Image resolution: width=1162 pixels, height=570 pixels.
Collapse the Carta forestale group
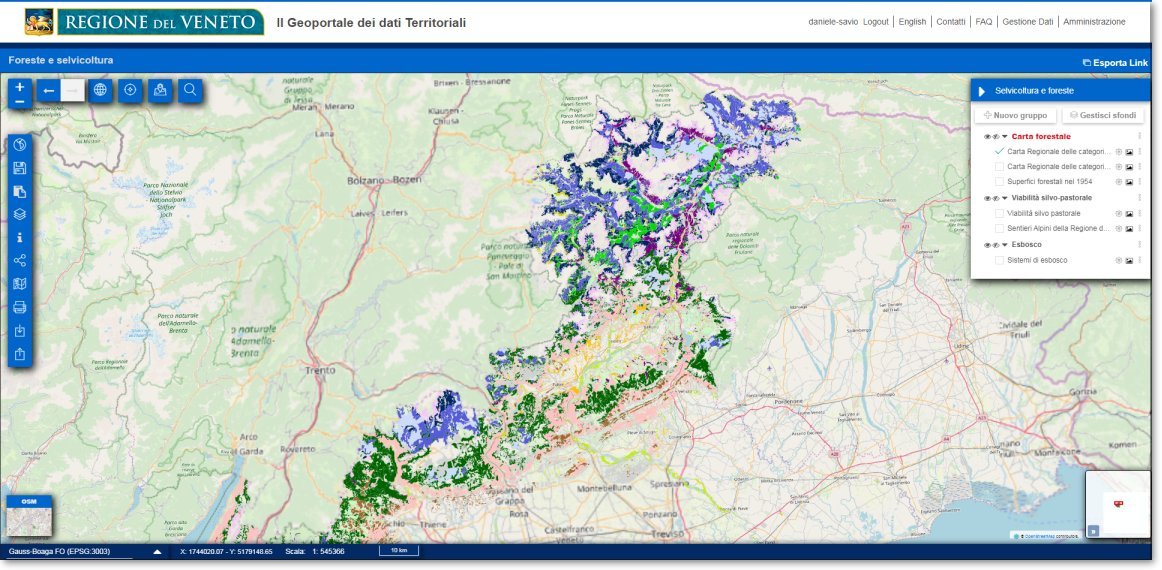1005,137
